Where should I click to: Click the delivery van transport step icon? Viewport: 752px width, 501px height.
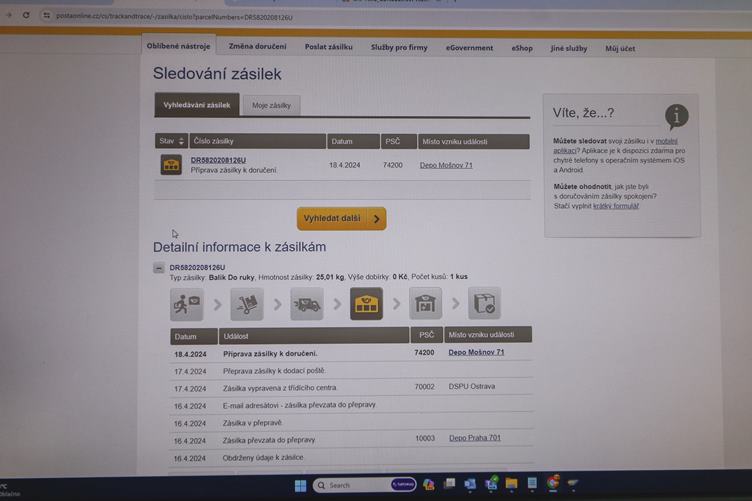pos(307,304)
